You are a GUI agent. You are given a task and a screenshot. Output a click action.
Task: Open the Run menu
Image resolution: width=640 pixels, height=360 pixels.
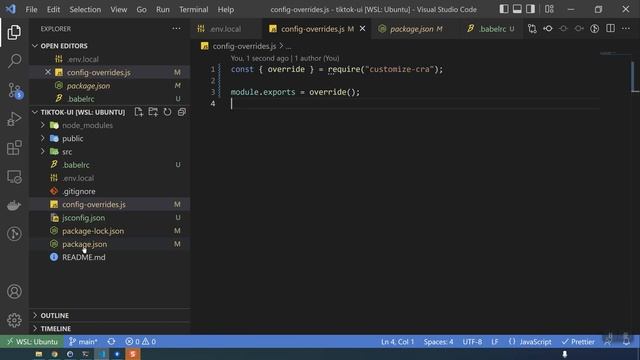pos(162,9)
